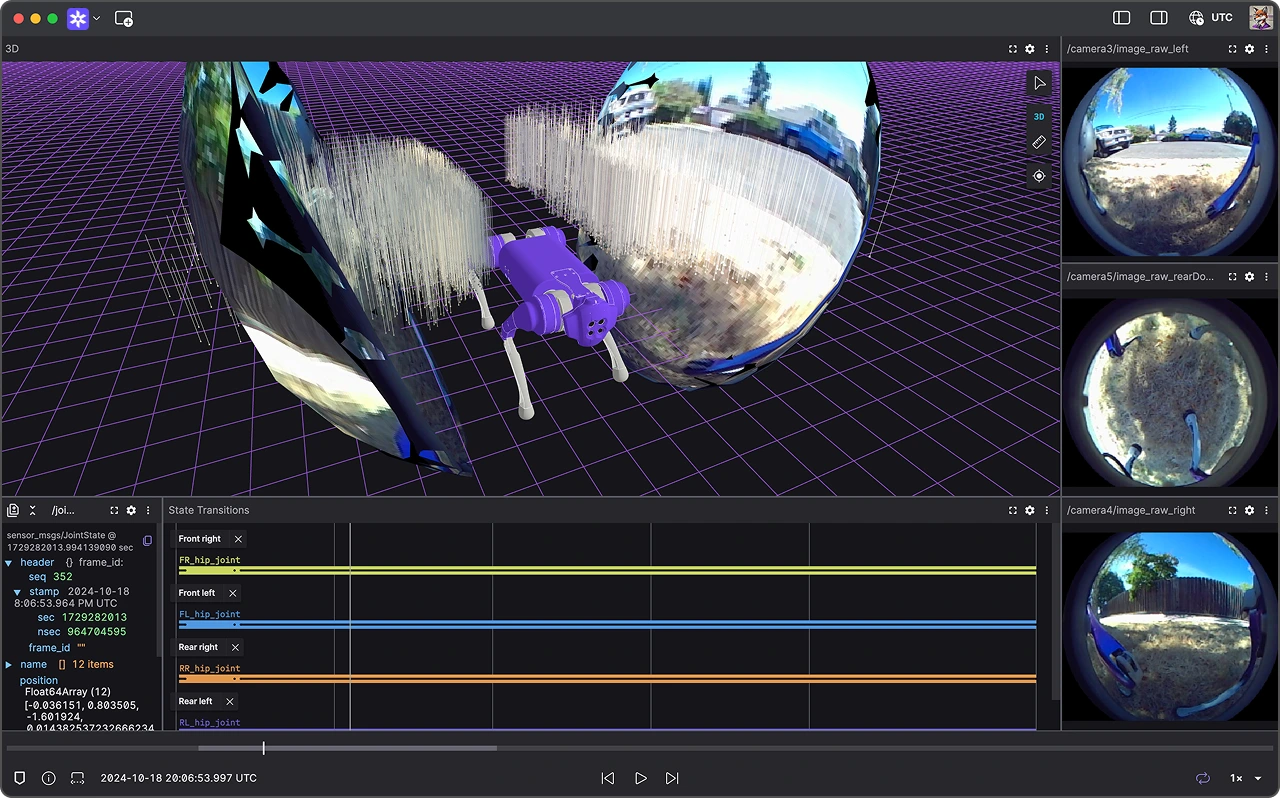This screenshot has height=798, width=1280.
Task: Click the FR_hip_joint yellow state bar
Action: coord(607,570)
